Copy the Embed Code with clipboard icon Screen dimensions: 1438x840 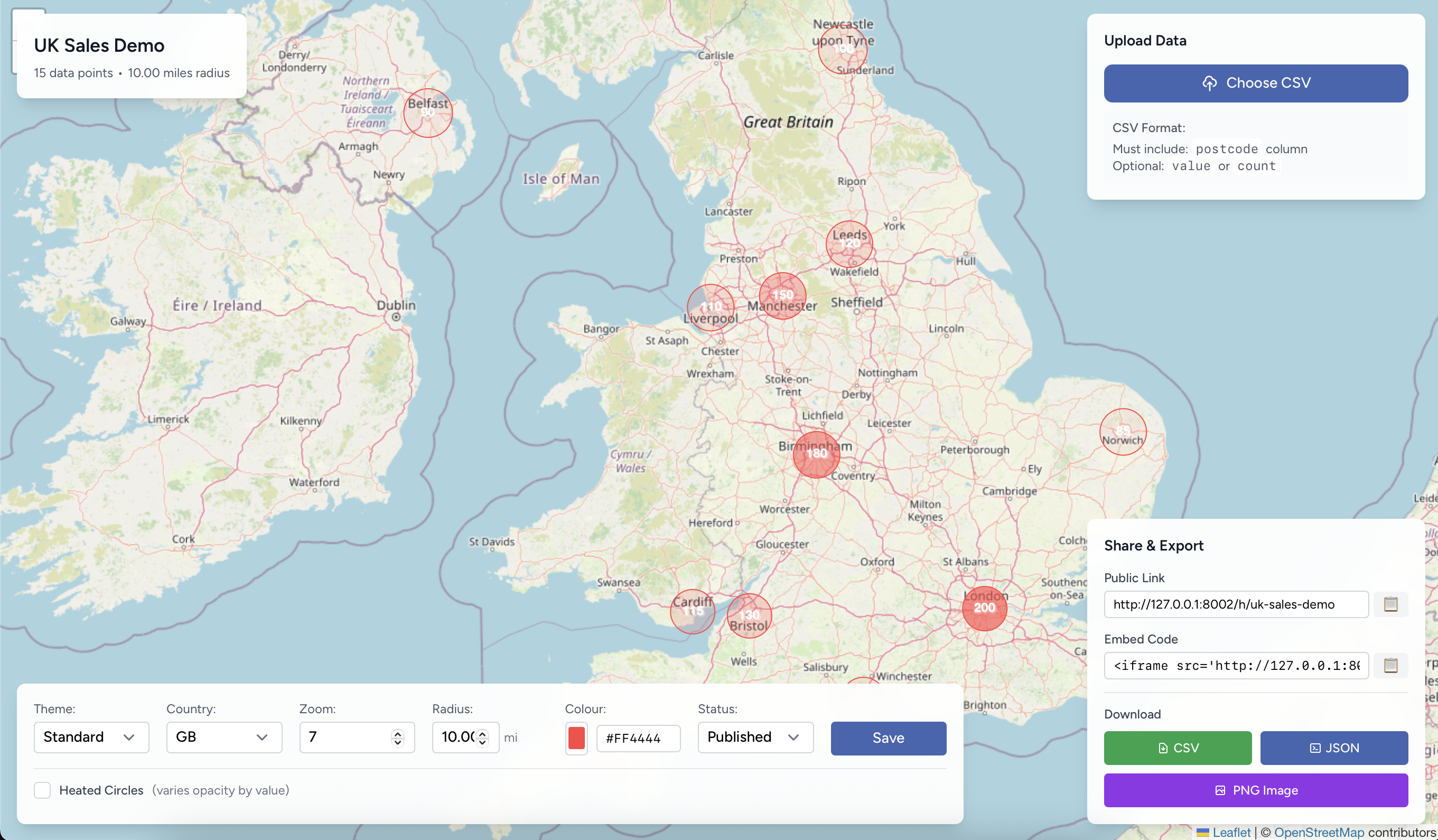pyautogui.click(x=1390, y=665)
